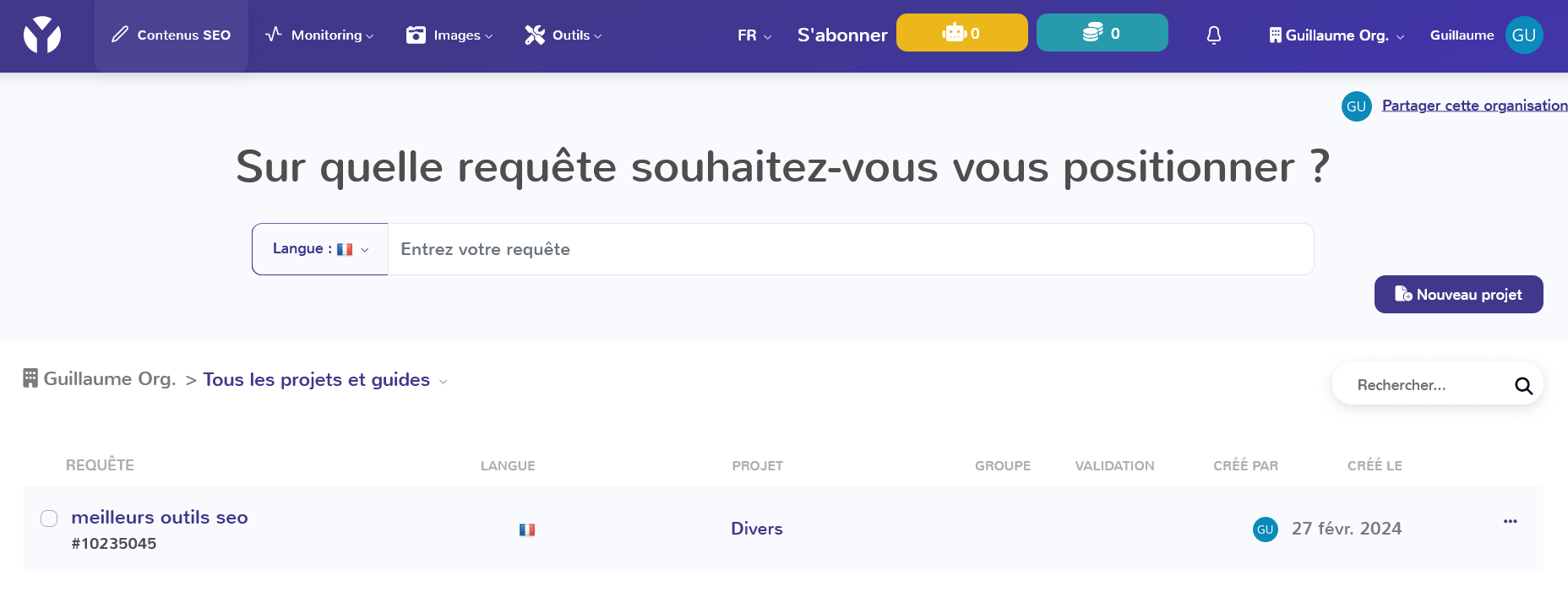
Task: Click the YourText.Guru logo icon
Action: pos(42,35)
